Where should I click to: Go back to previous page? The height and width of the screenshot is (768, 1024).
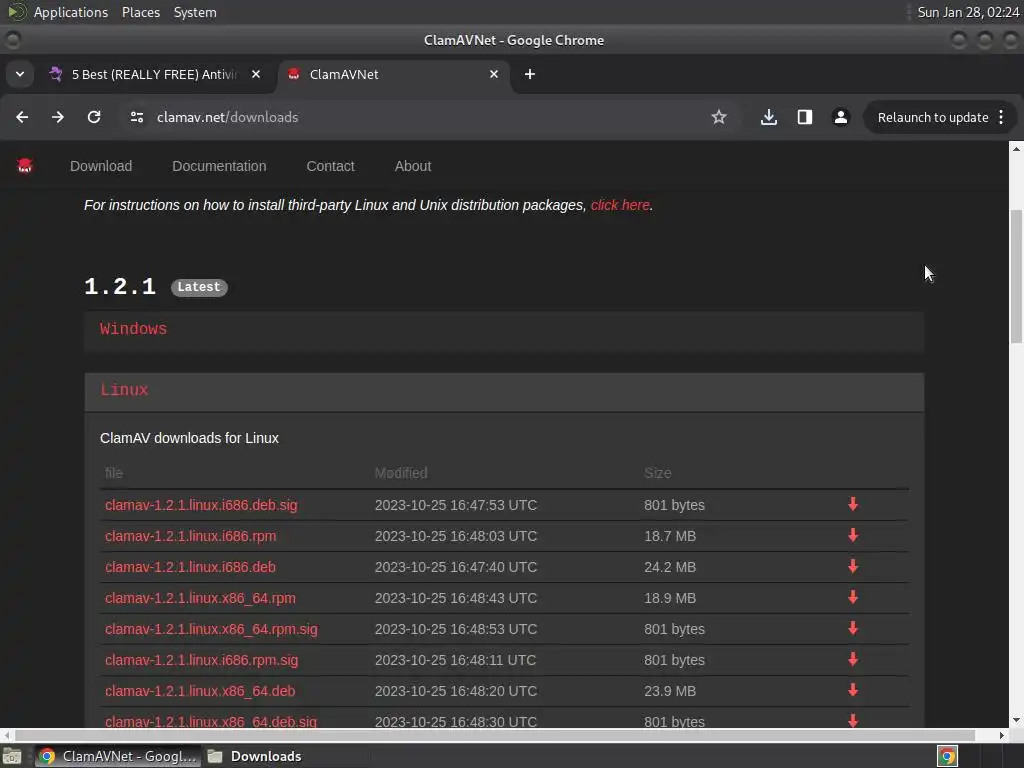point(22,117)
